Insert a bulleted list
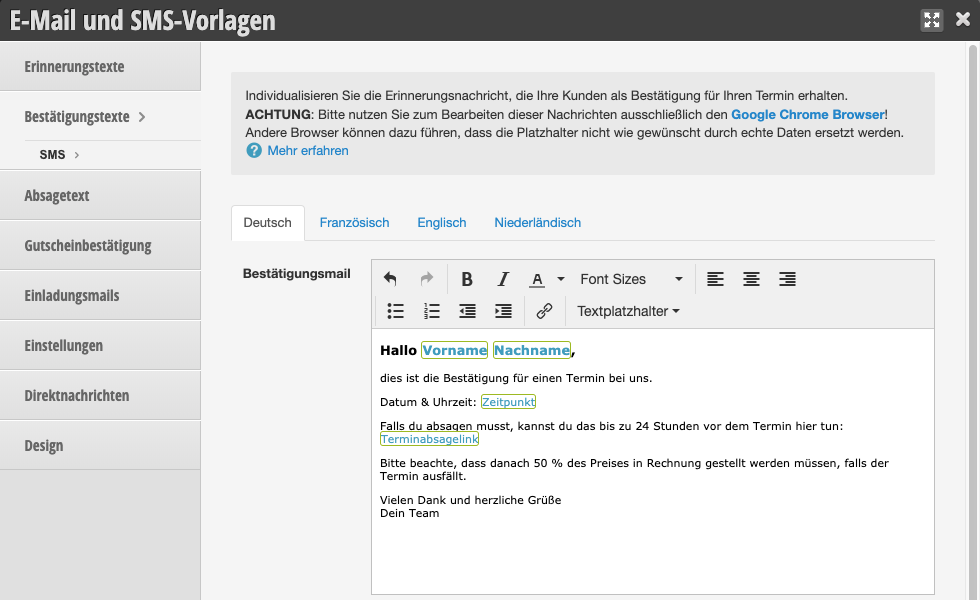980x600 pixels. tap(395, 311)
